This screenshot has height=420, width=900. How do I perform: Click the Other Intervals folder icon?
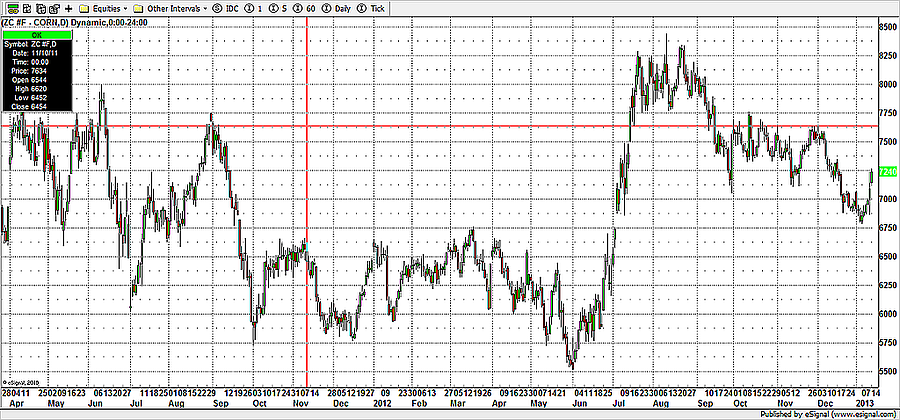pos(138,7)
